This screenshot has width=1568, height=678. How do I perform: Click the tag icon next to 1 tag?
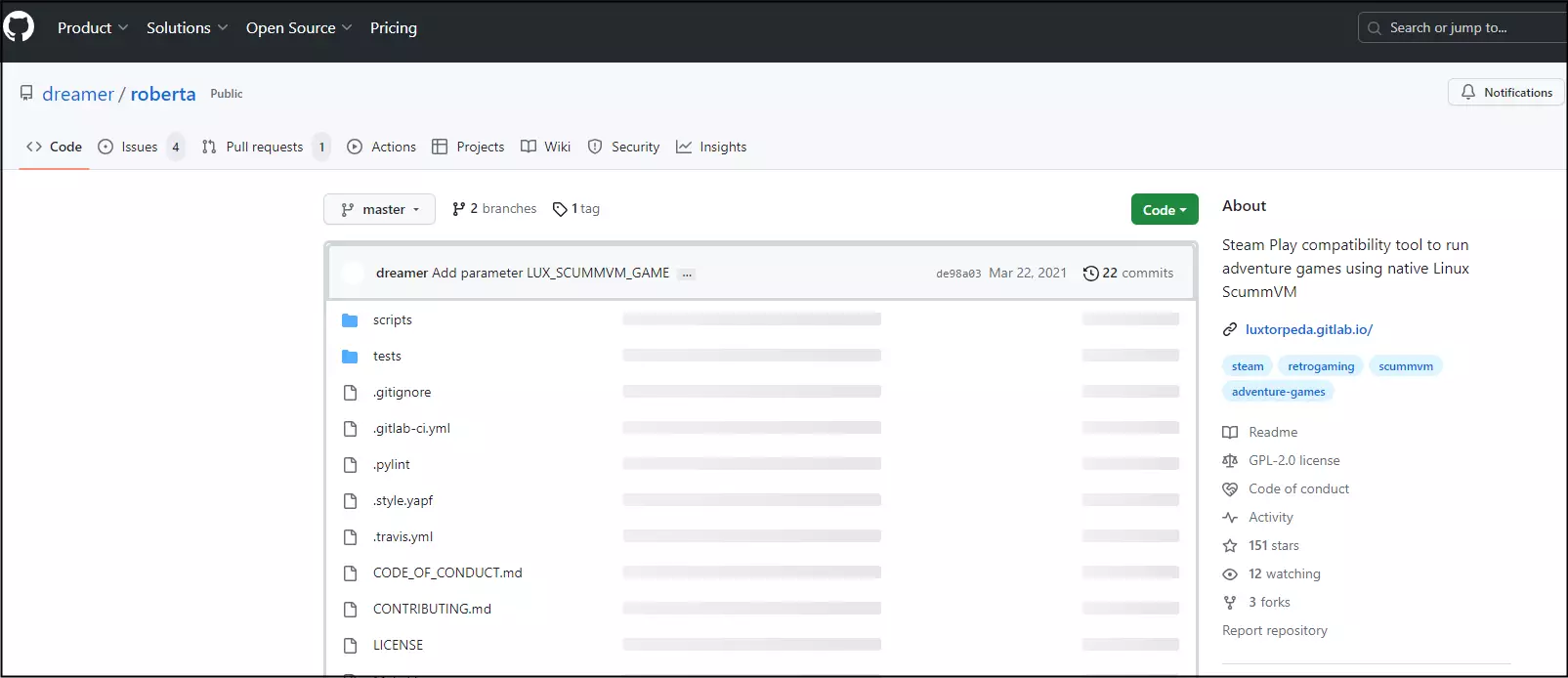pyautogui.click(x=560, y=209)
